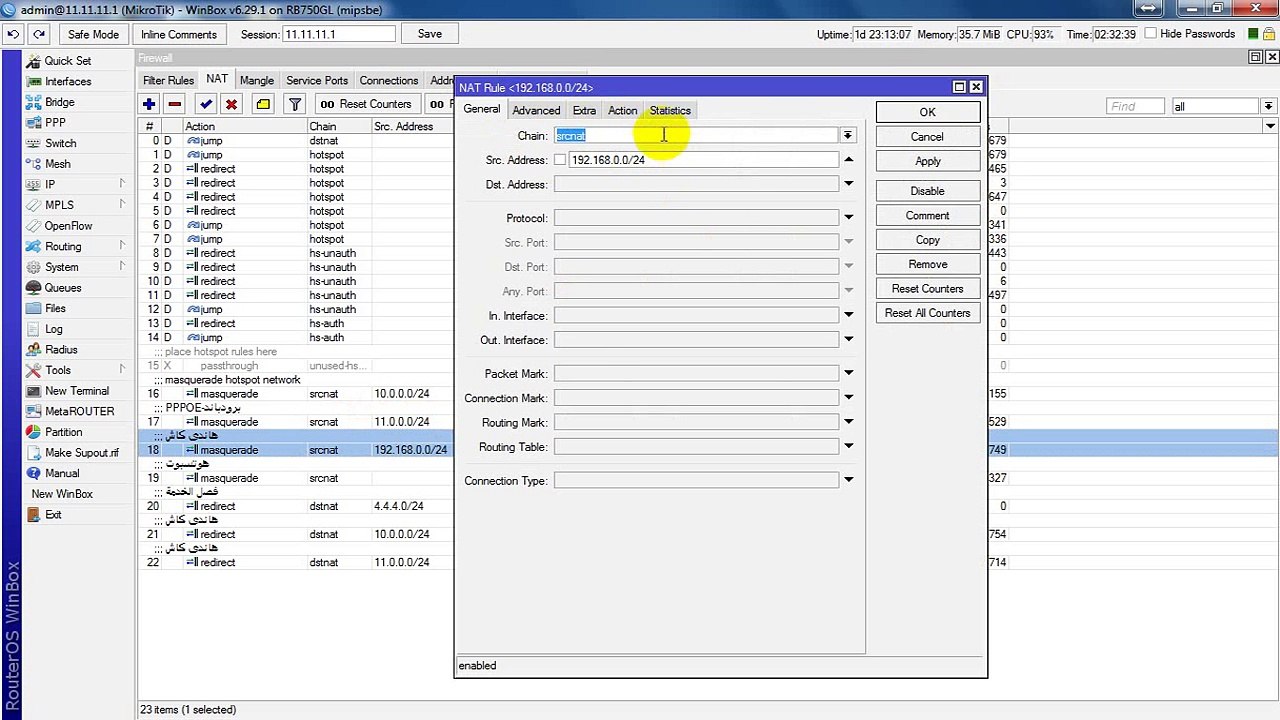Click the Session address field
Image resolution: width=1280 pixels, height=720 pixels.
click(339, 34)
